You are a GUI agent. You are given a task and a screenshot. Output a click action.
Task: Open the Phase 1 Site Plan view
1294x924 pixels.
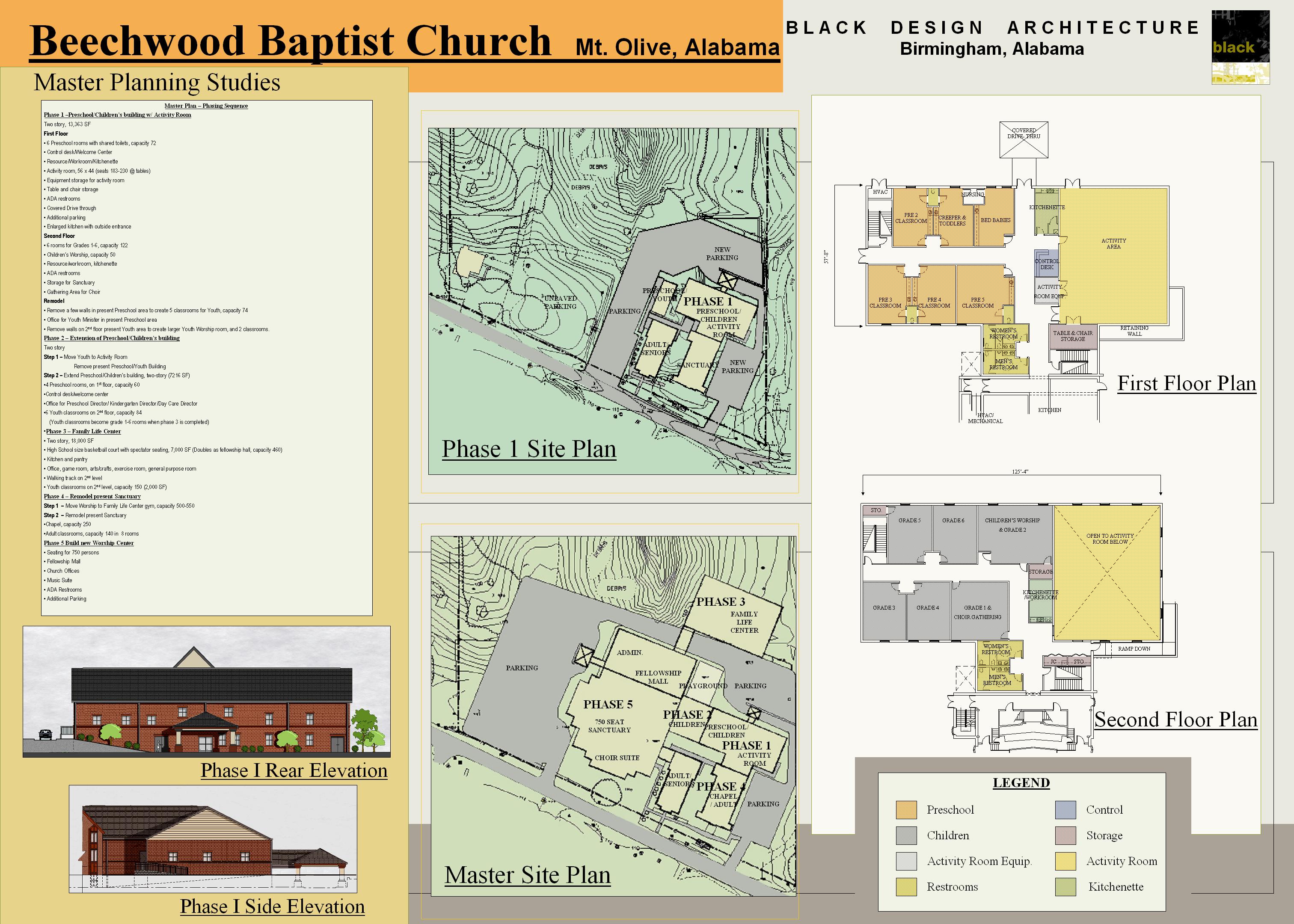click(x=529, y=450)
